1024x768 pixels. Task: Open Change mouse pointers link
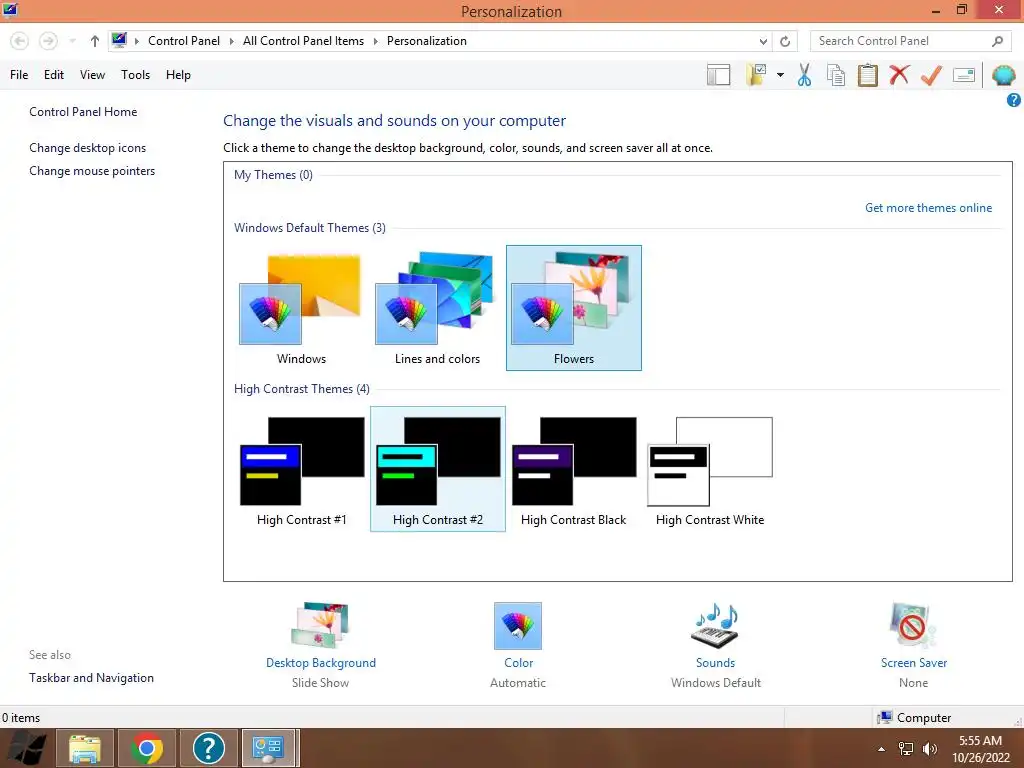coord(92,171)
